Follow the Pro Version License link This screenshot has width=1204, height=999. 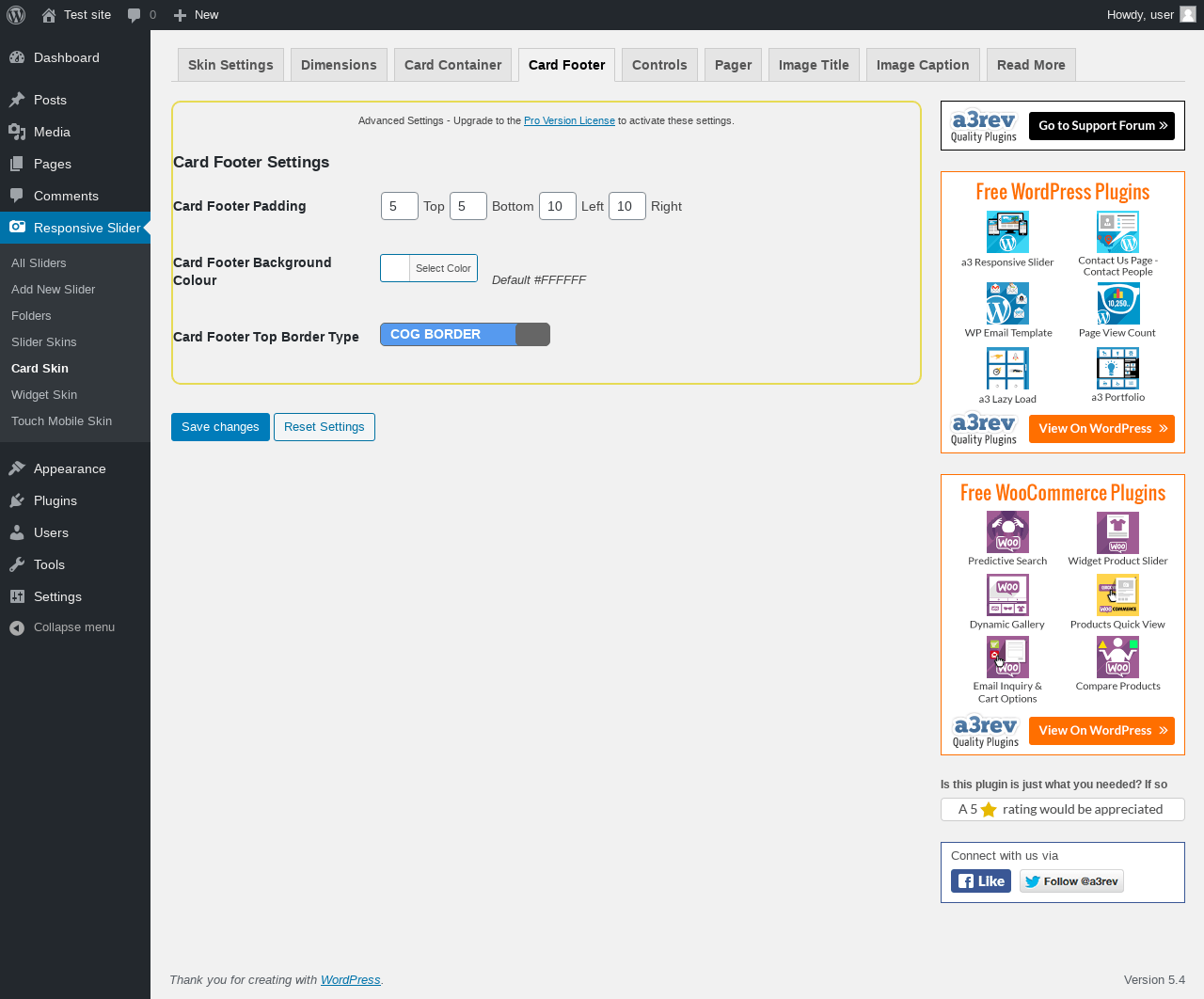569,120
